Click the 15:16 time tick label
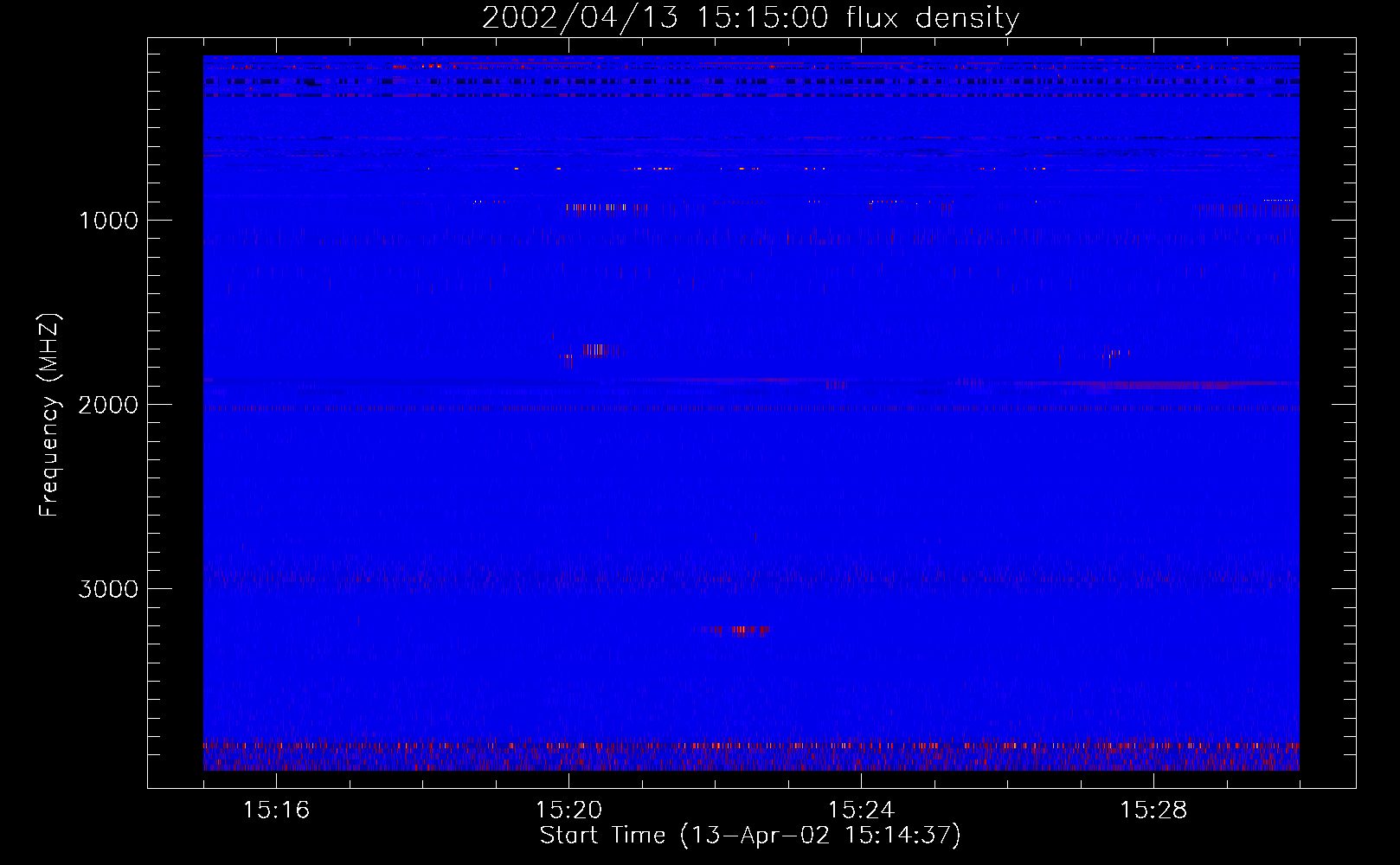 click(x=276, y=810)
